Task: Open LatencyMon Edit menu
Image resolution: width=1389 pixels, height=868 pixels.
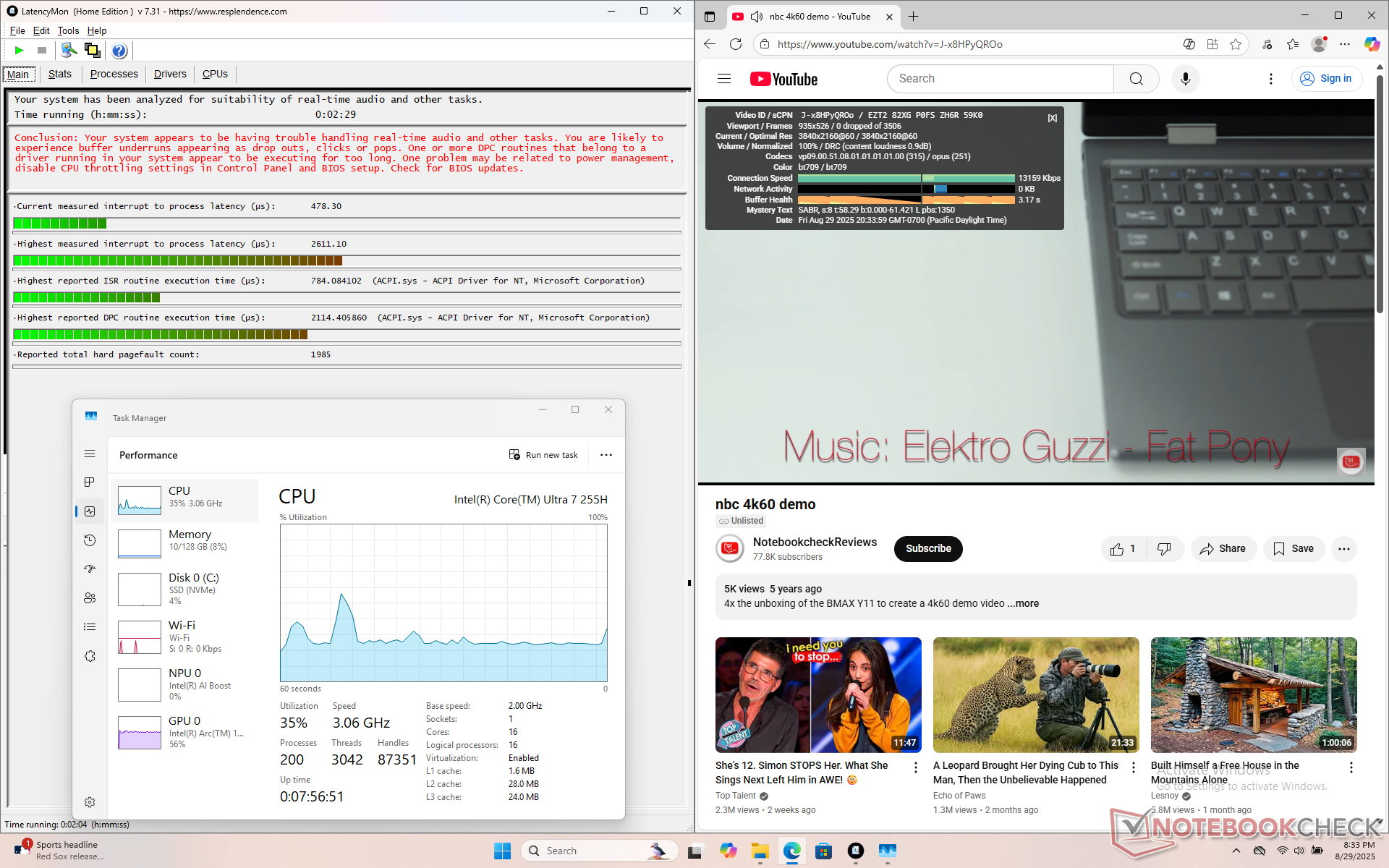Action: tap(41, 30)
